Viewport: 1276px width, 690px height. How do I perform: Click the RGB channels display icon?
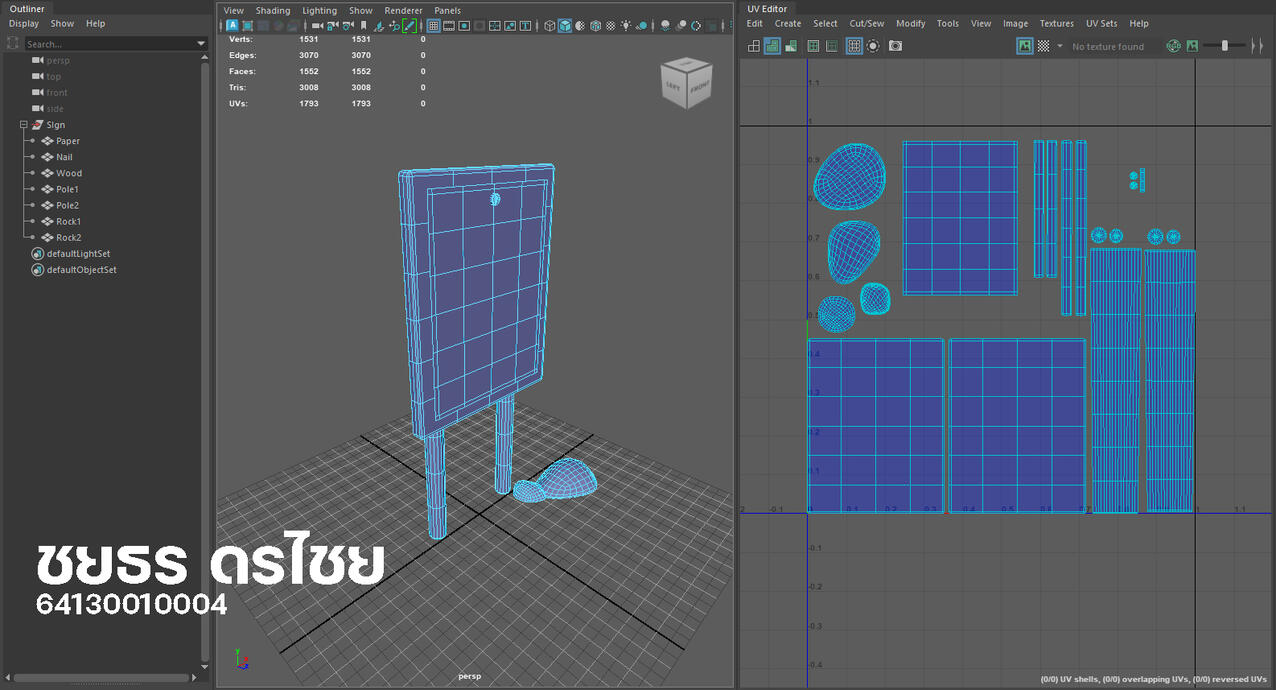(1174, 46)
